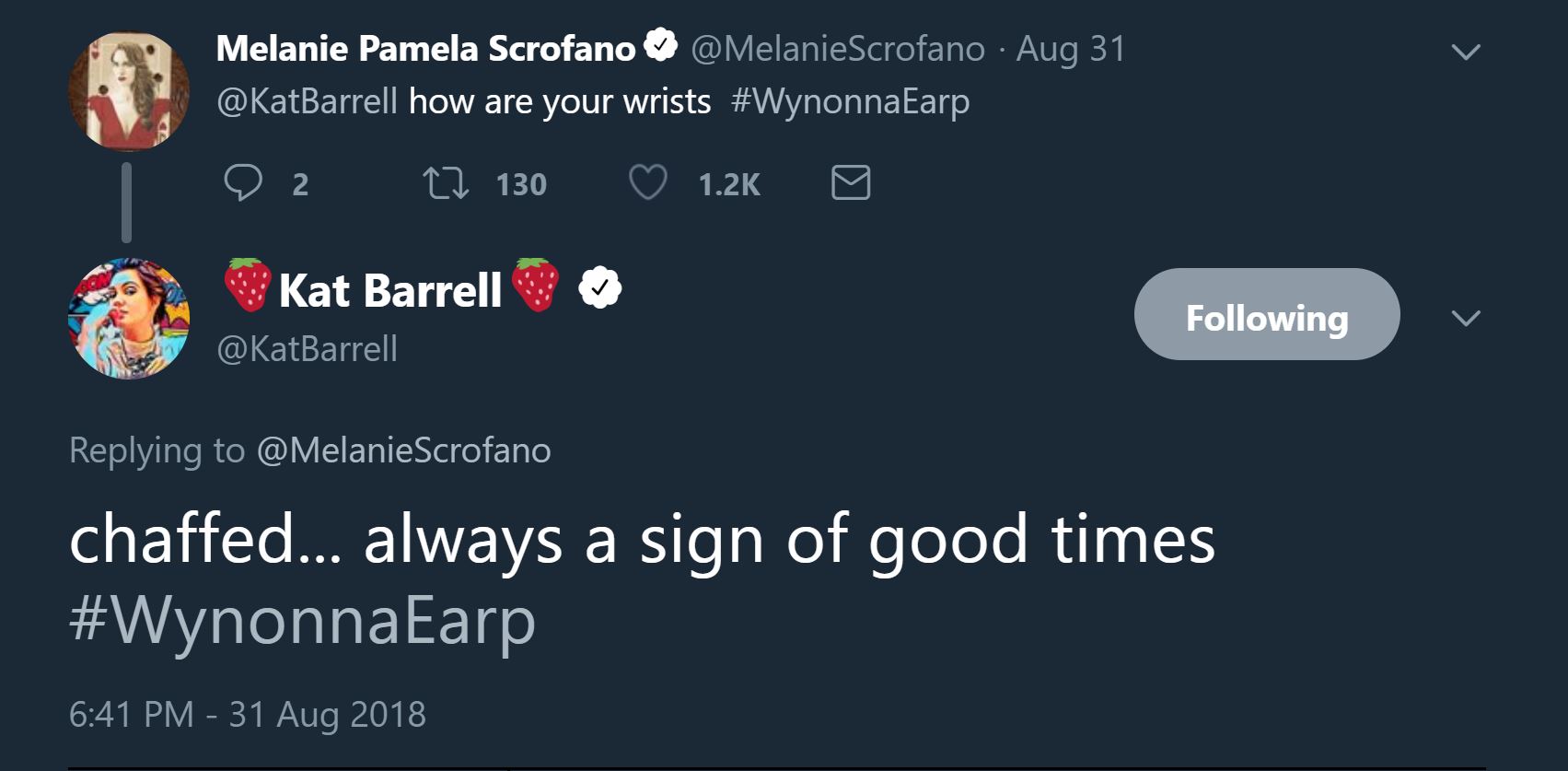
Task: Click Melanie Scrofano's verified badge
Action: pos(661,47)
